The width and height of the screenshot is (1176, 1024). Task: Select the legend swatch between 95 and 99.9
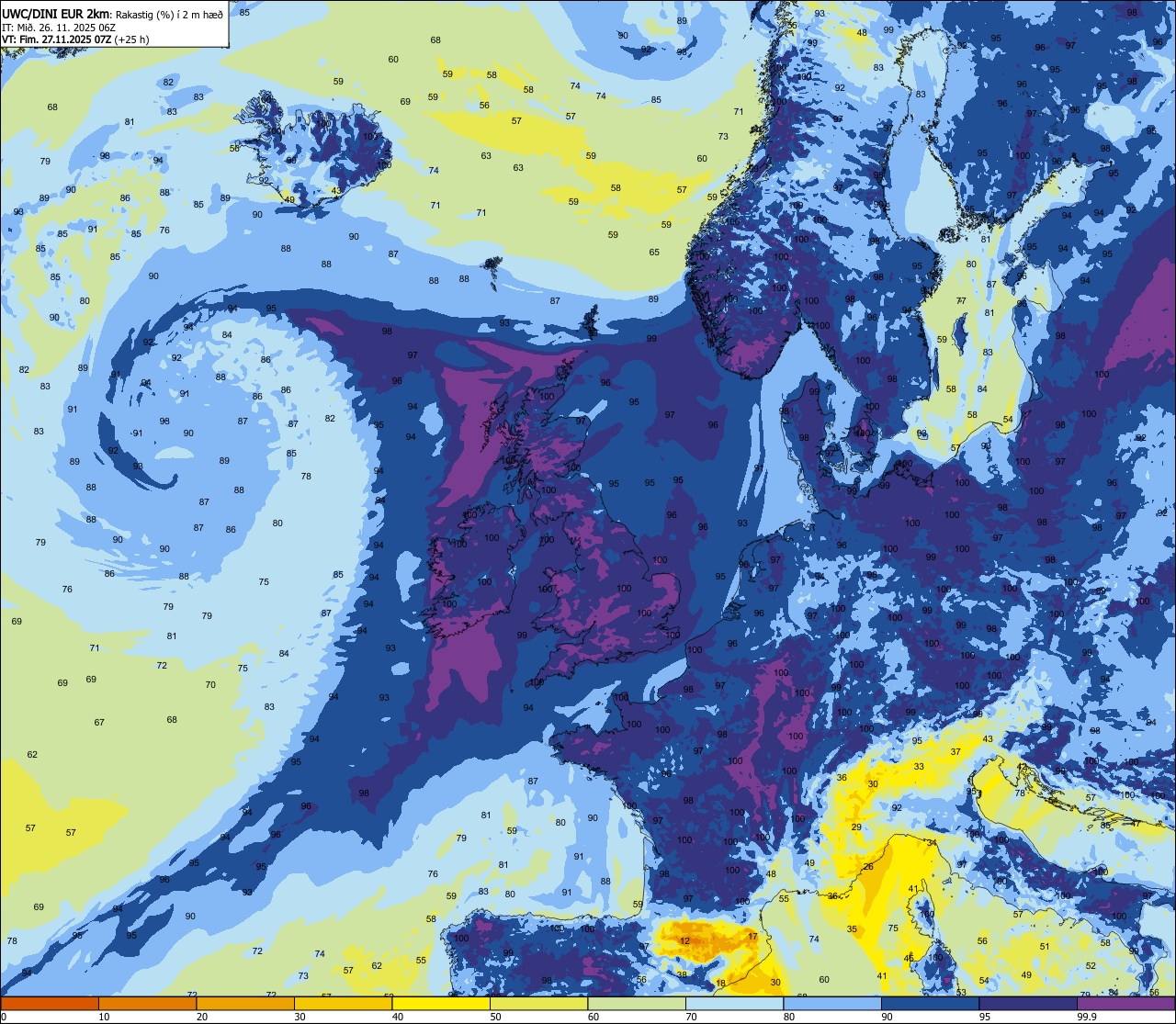tap(1028, 1003)
